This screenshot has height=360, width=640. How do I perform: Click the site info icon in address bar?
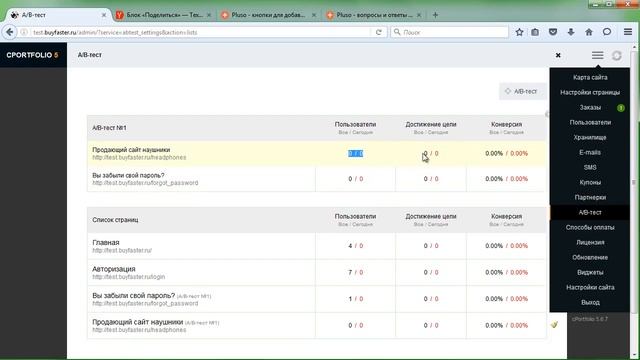click(x=24, y=32)
